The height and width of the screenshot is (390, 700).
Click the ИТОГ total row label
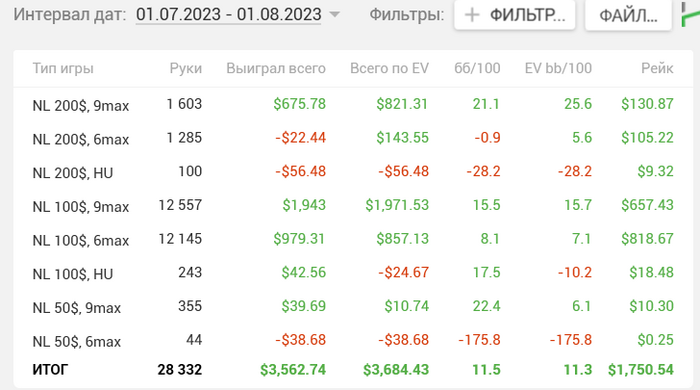click(x=50, y=370)
